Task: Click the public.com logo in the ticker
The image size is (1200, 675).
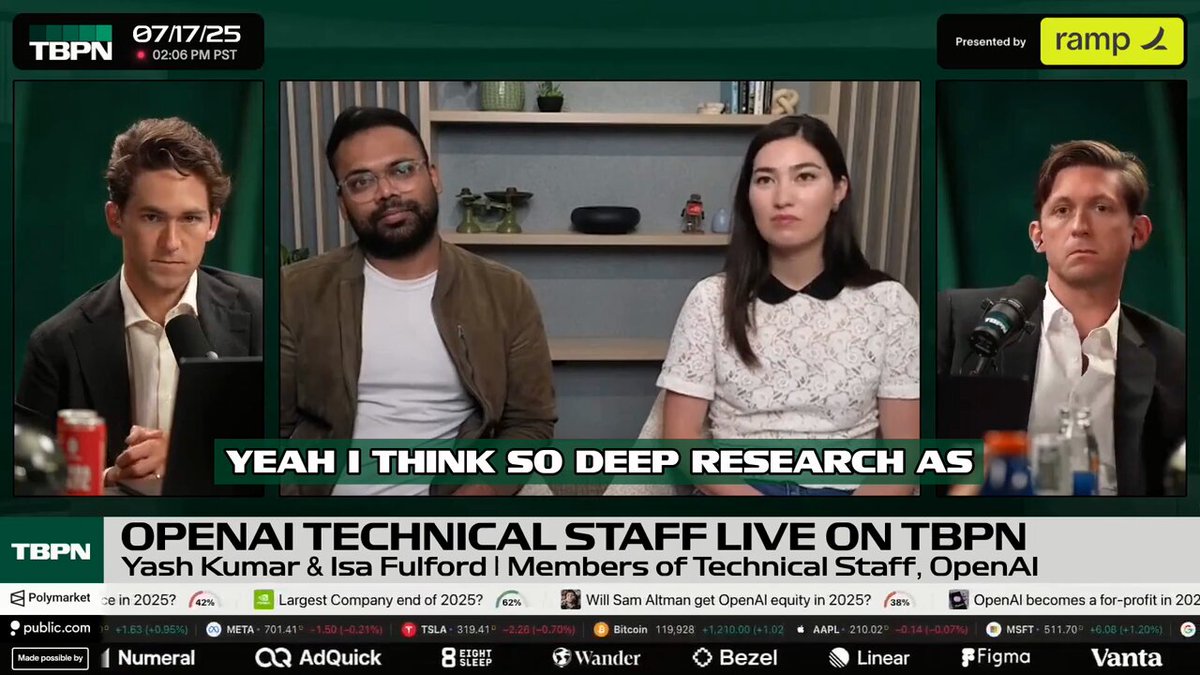Action: click(49, 628)
